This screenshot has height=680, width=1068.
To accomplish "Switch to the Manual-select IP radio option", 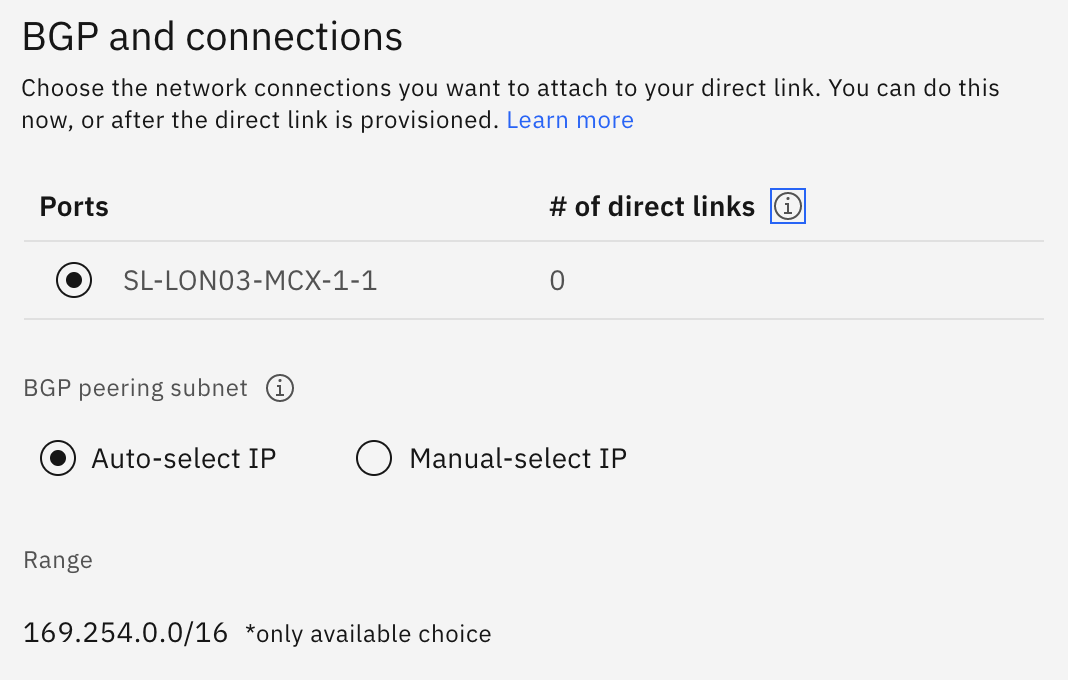I will pos(374,458).
